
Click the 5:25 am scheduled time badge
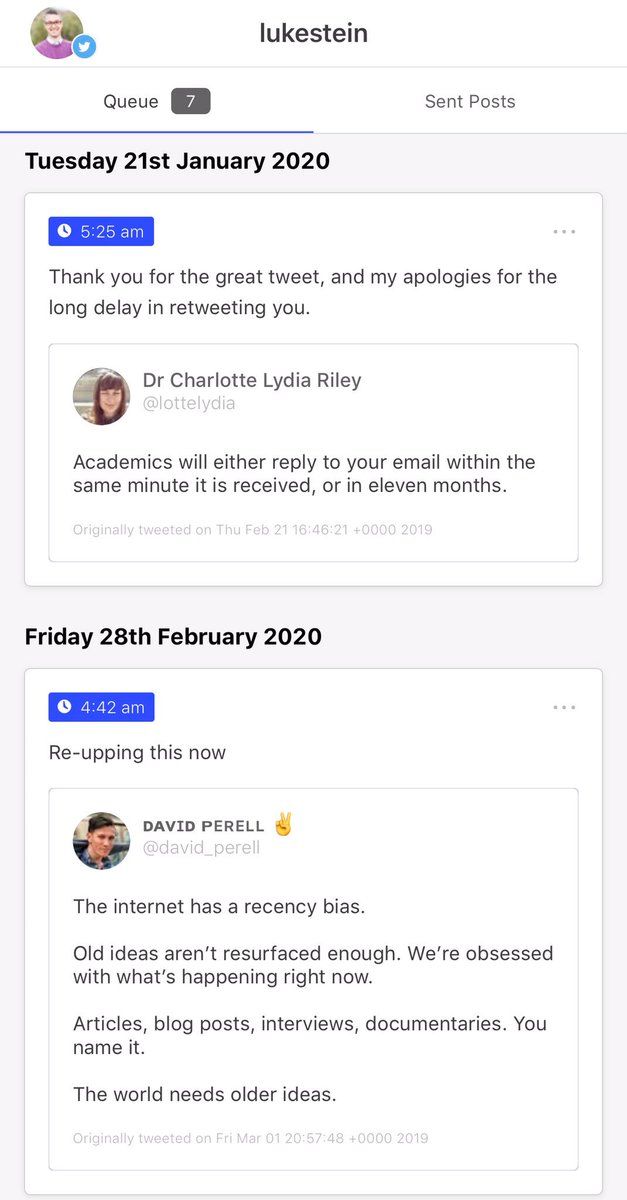(x=101, y=231)
